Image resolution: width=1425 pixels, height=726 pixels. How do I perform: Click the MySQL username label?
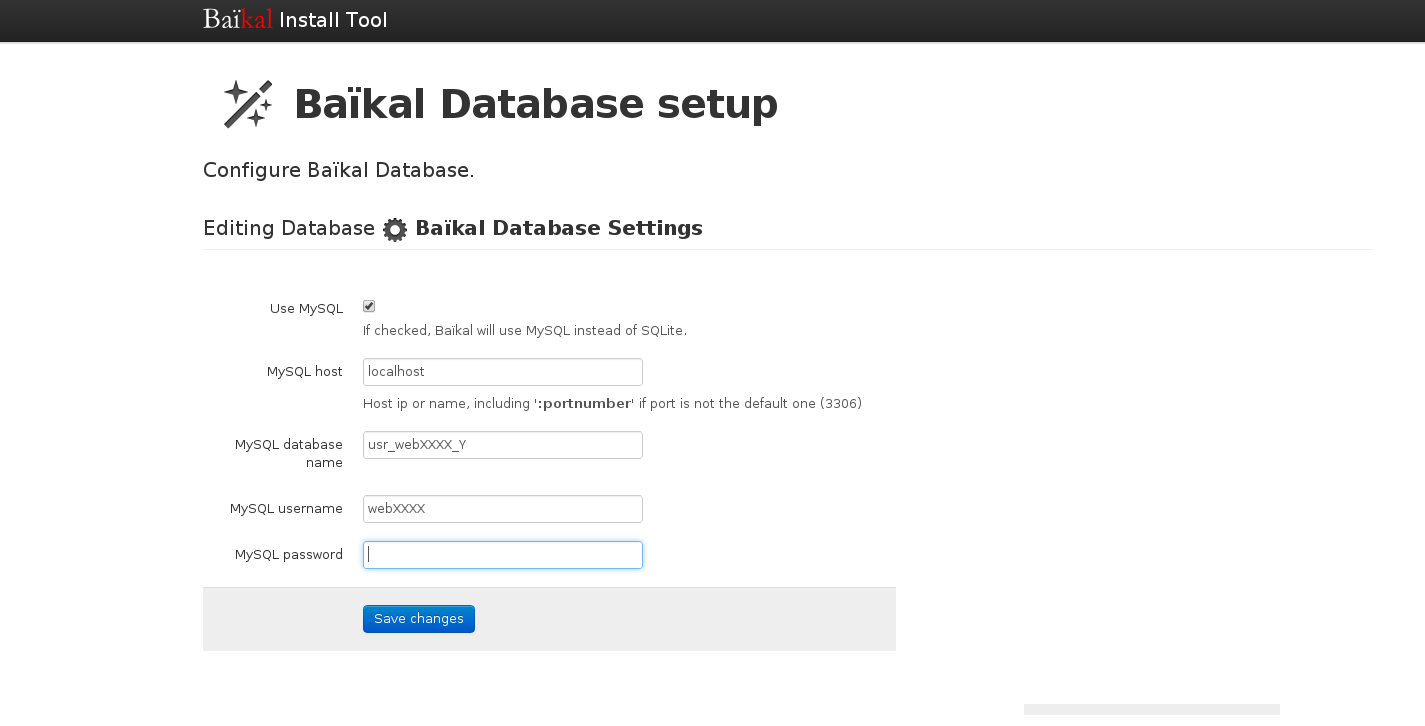[286, 509]
